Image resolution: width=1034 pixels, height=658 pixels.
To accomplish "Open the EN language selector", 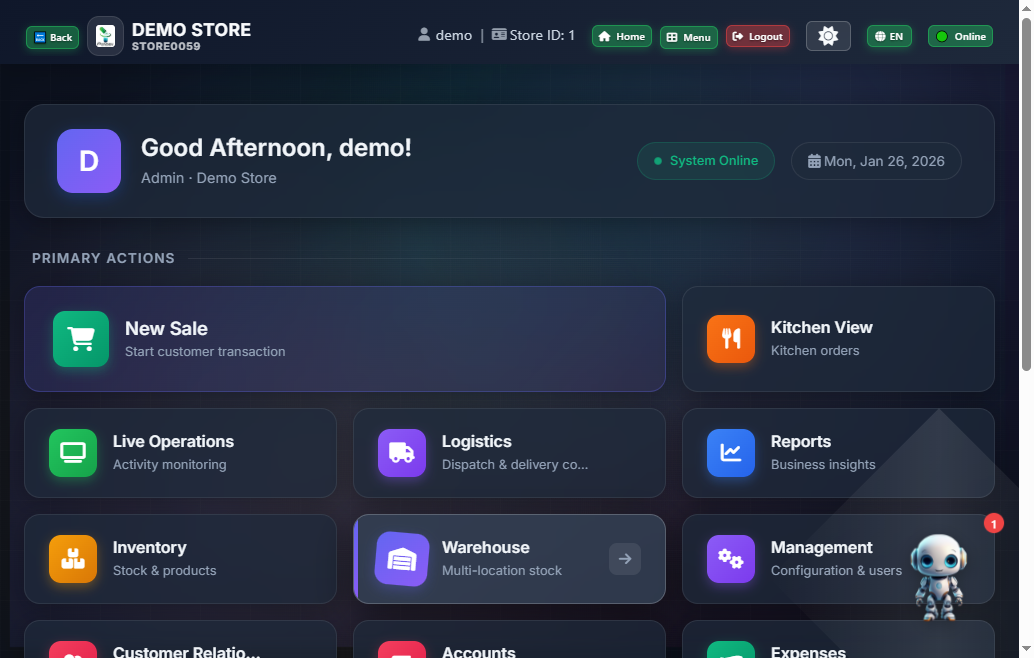I will pos(889,36).
